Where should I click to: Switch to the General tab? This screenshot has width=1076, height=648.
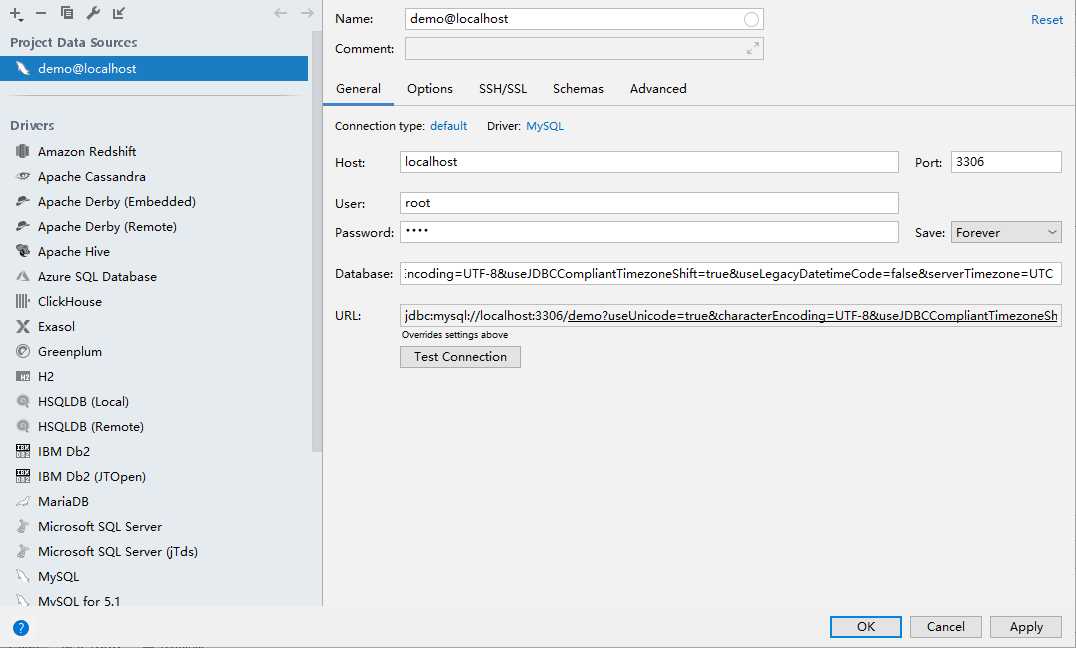pyautogui.click(x=358, y=89)
